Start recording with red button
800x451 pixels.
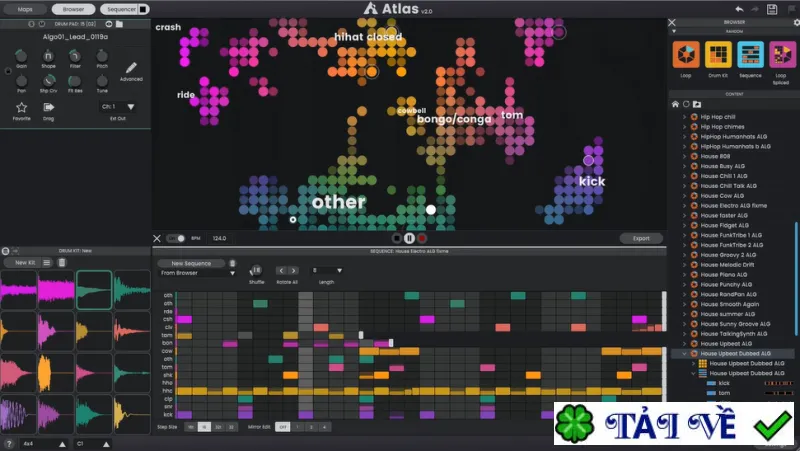(422, 238)
